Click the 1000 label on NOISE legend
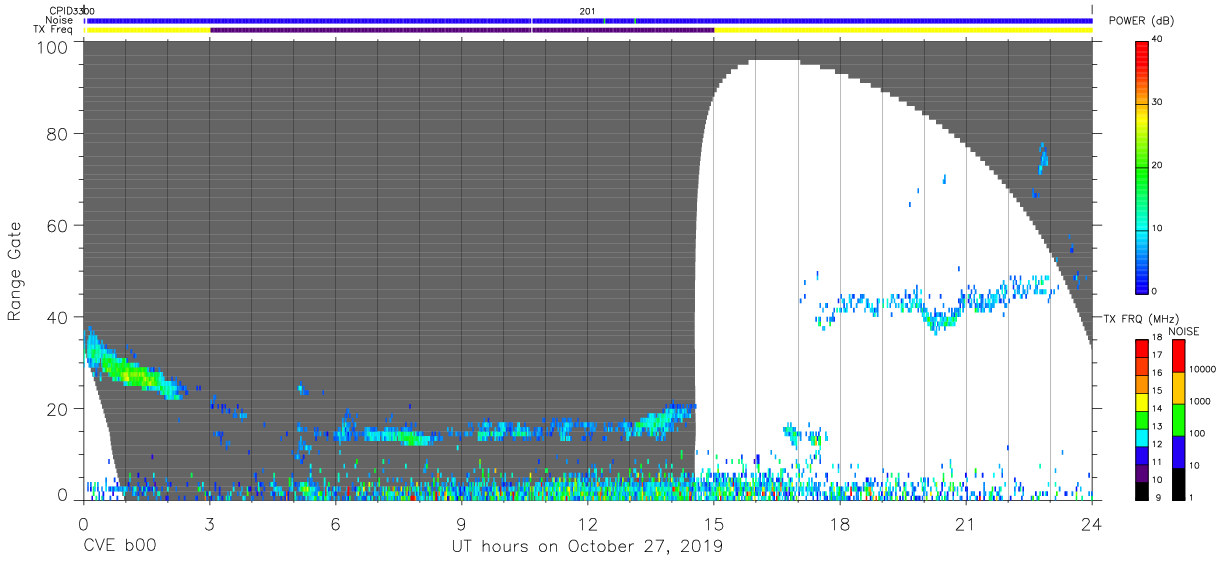Viewport: 1228px width, 567px height. (1201, 401)
